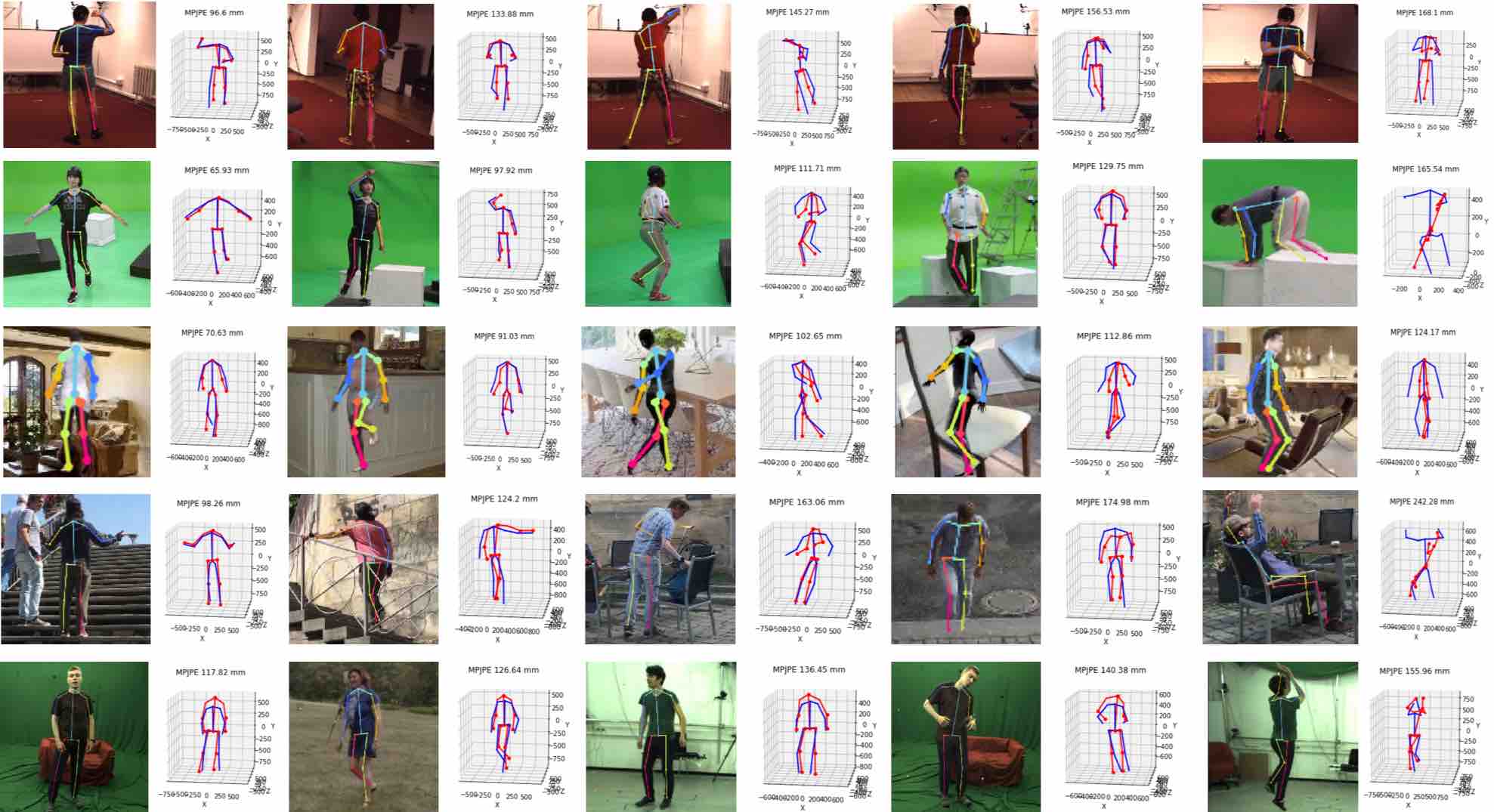Viewport: 1494px width, 812px height.
Task: Click the MPJPE 124.17 mm label
Action: [1422, 332]
